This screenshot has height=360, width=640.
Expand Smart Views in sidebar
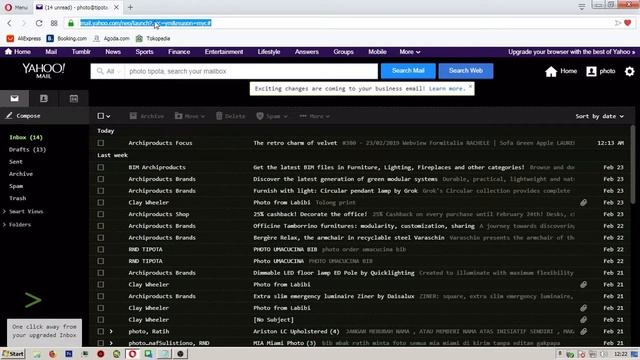point(23,211)
